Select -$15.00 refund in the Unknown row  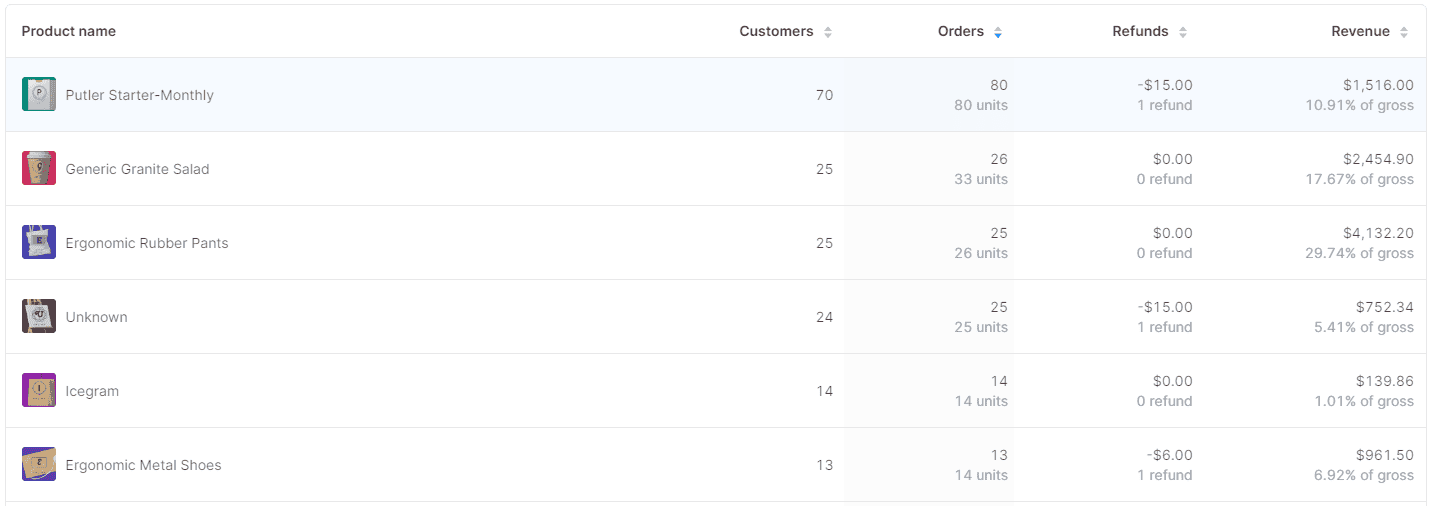[x=1165, y=307]
